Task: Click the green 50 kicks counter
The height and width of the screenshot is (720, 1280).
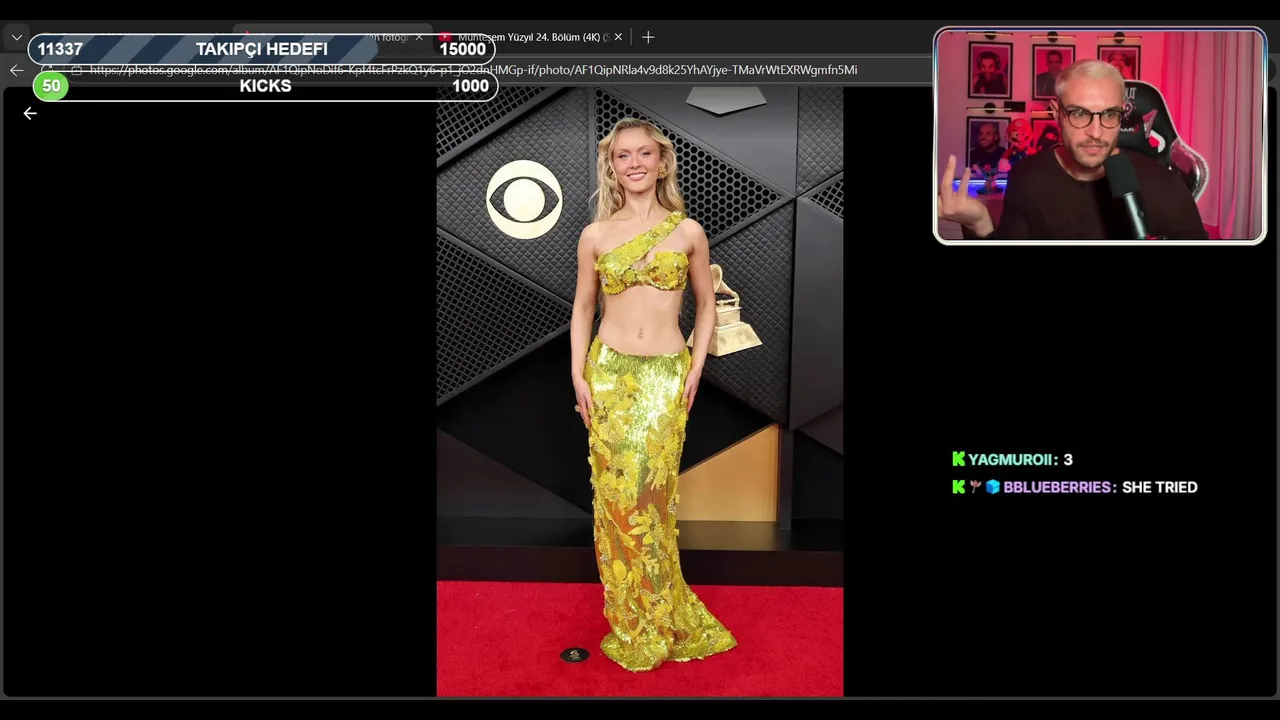Action: [x=51, y=86]
